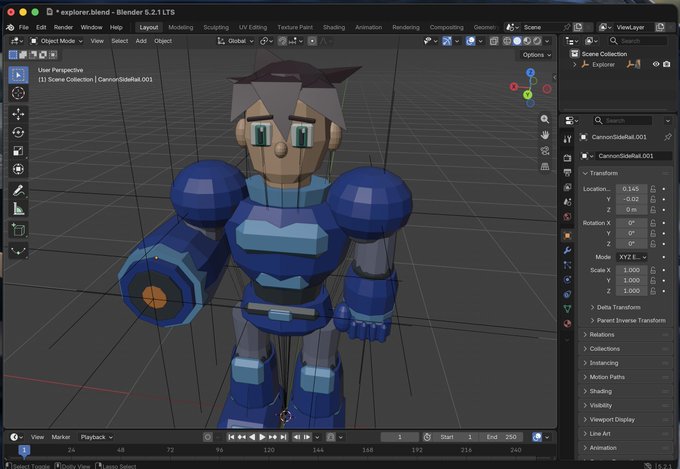Open the File menu

tap(24, 27)
